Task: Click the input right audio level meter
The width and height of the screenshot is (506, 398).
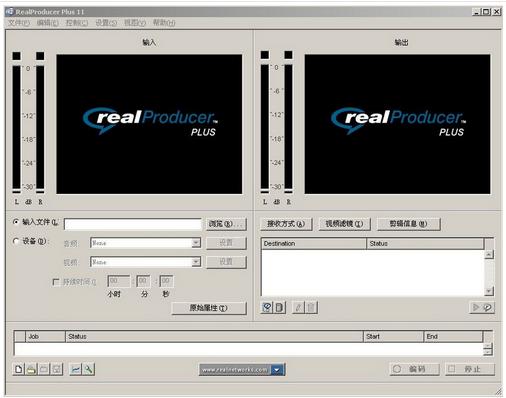Action: click(x=40, y=128)
